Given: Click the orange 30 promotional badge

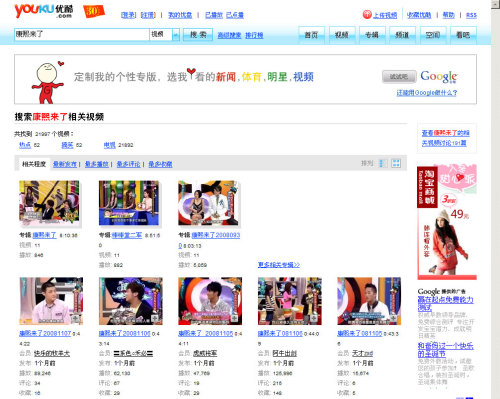Looking at the screenshot, I should click(94, 11).
